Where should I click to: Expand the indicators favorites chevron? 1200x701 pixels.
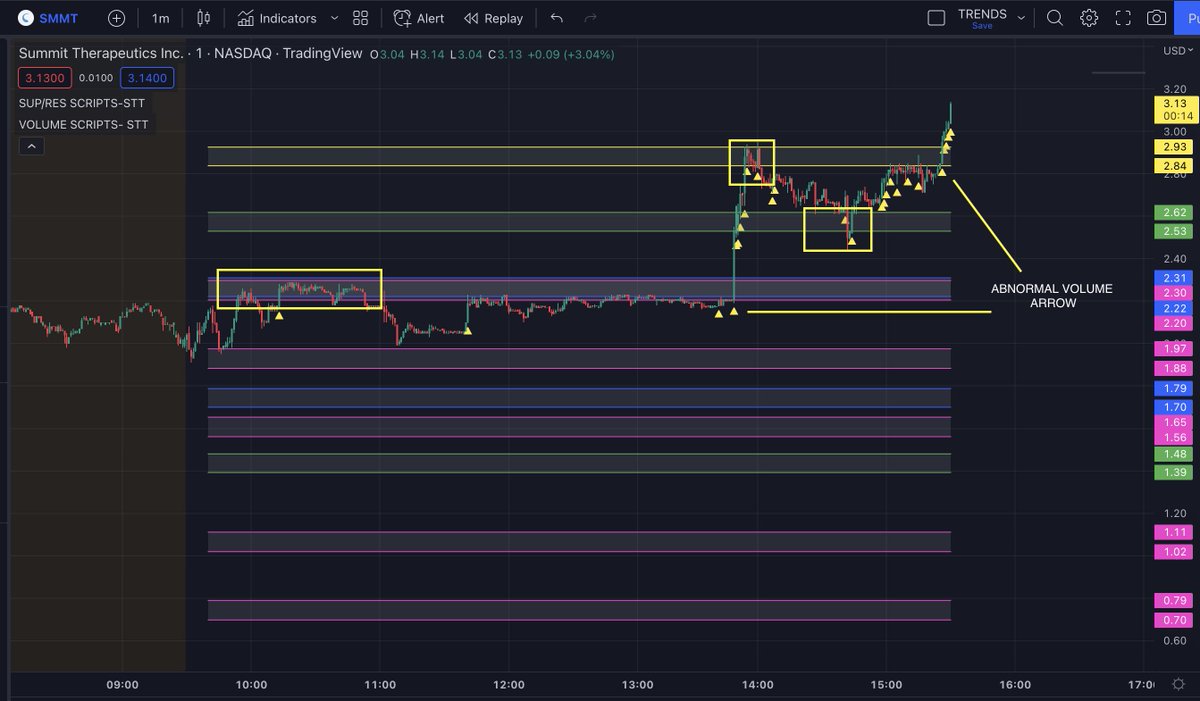tap(334, 18)
